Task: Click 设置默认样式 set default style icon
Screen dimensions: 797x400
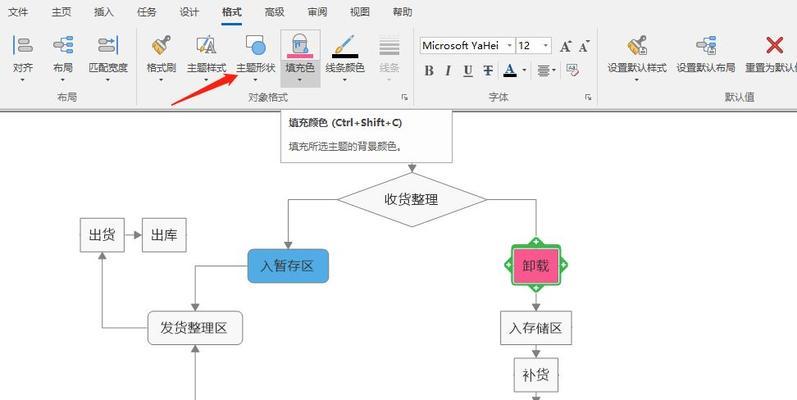Action: [x=637, y=45]
